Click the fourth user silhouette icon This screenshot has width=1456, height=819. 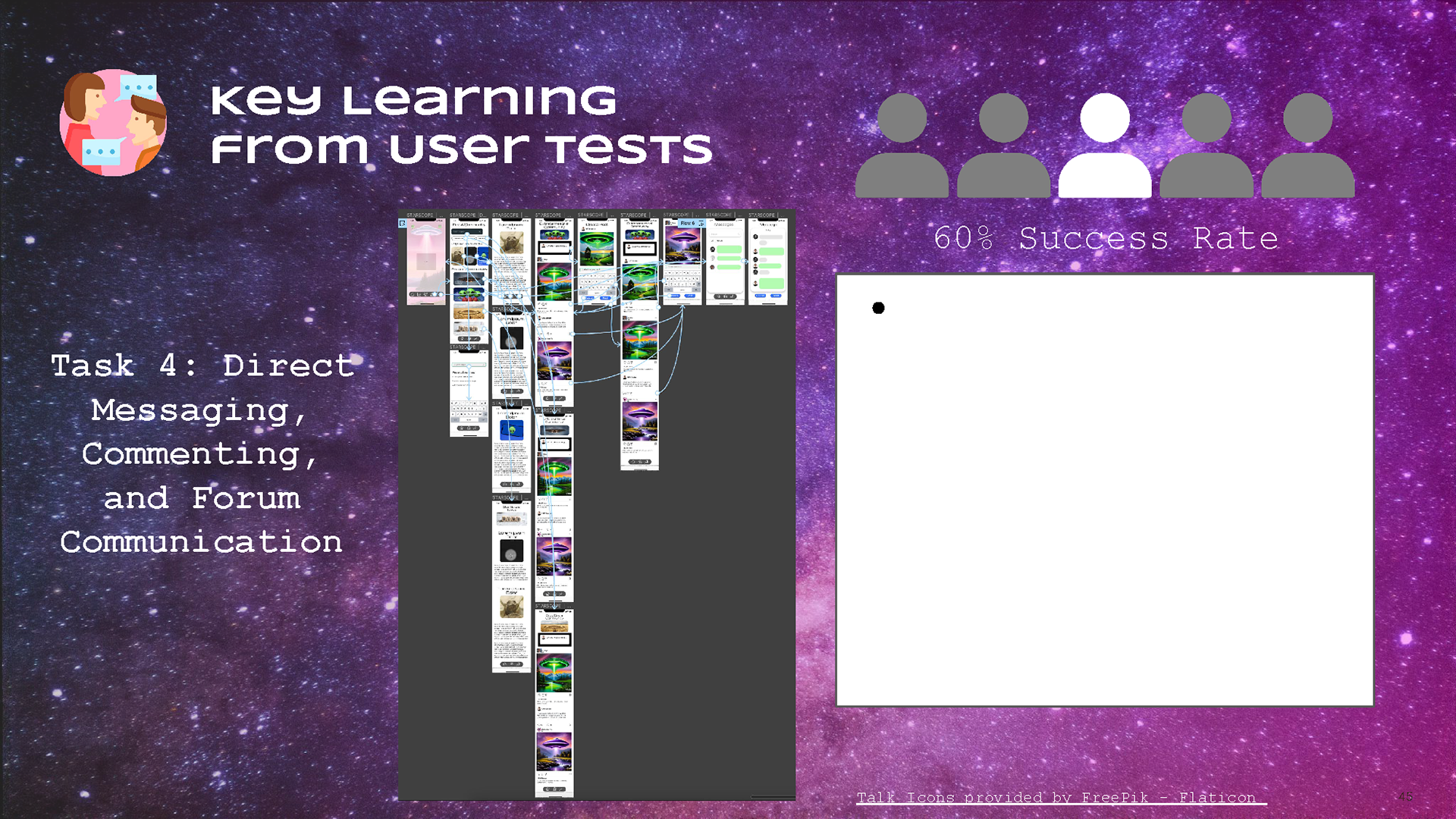pyautogui.click(x=1207, y=146)
